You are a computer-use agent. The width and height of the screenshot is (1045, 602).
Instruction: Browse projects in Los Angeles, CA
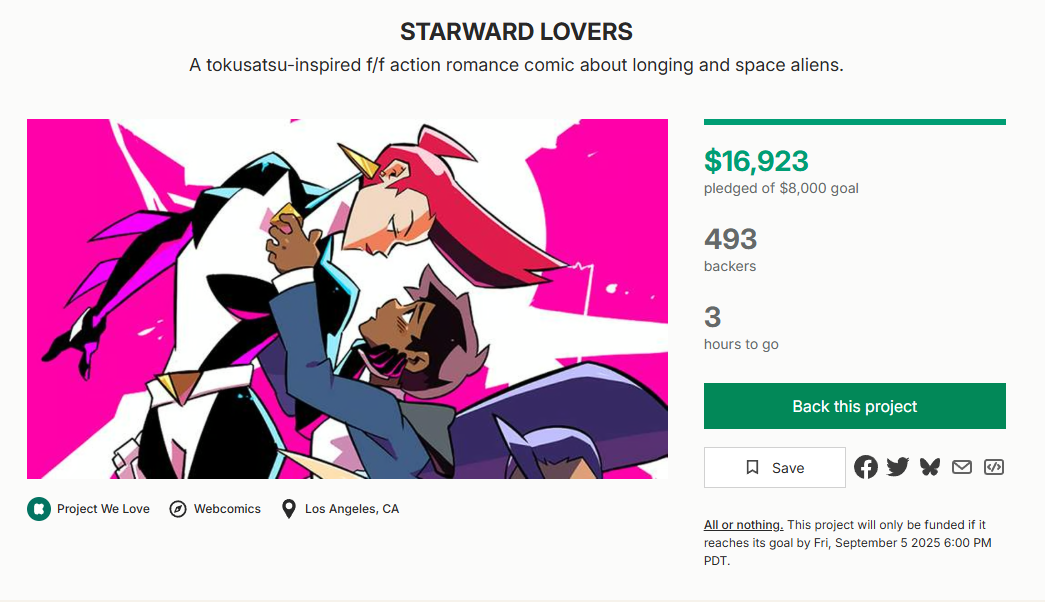[x=352, y=509]
